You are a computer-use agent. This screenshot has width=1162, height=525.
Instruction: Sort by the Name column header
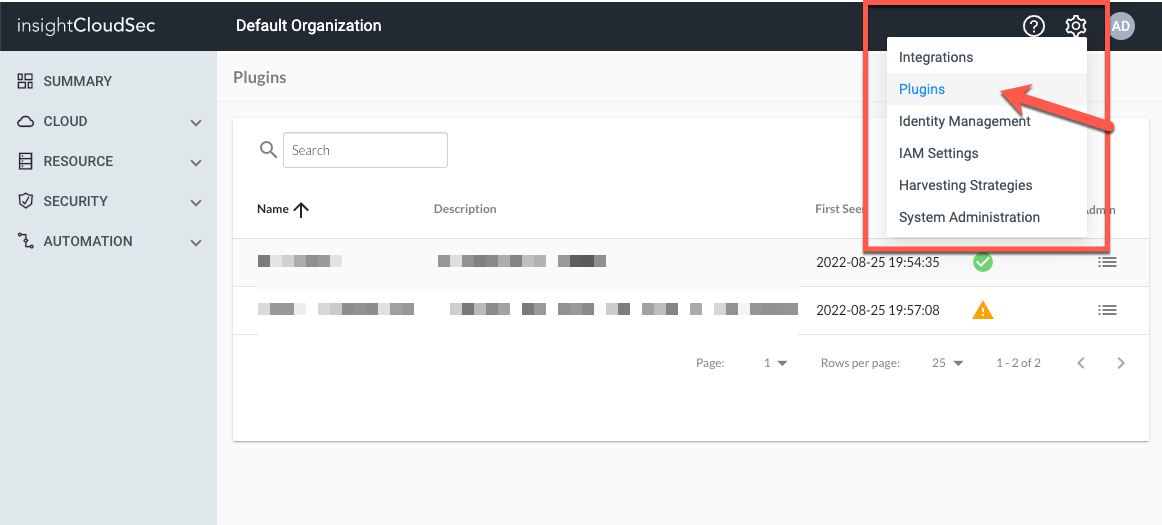[x=273, y=209]
